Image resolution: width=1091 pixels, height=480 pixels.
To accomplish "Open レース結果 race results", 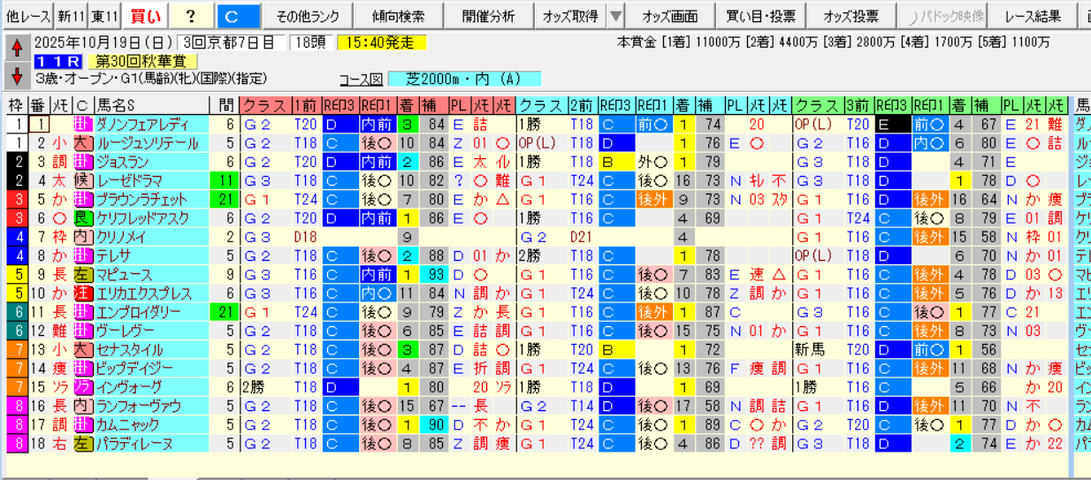I will coord(1033,15).
